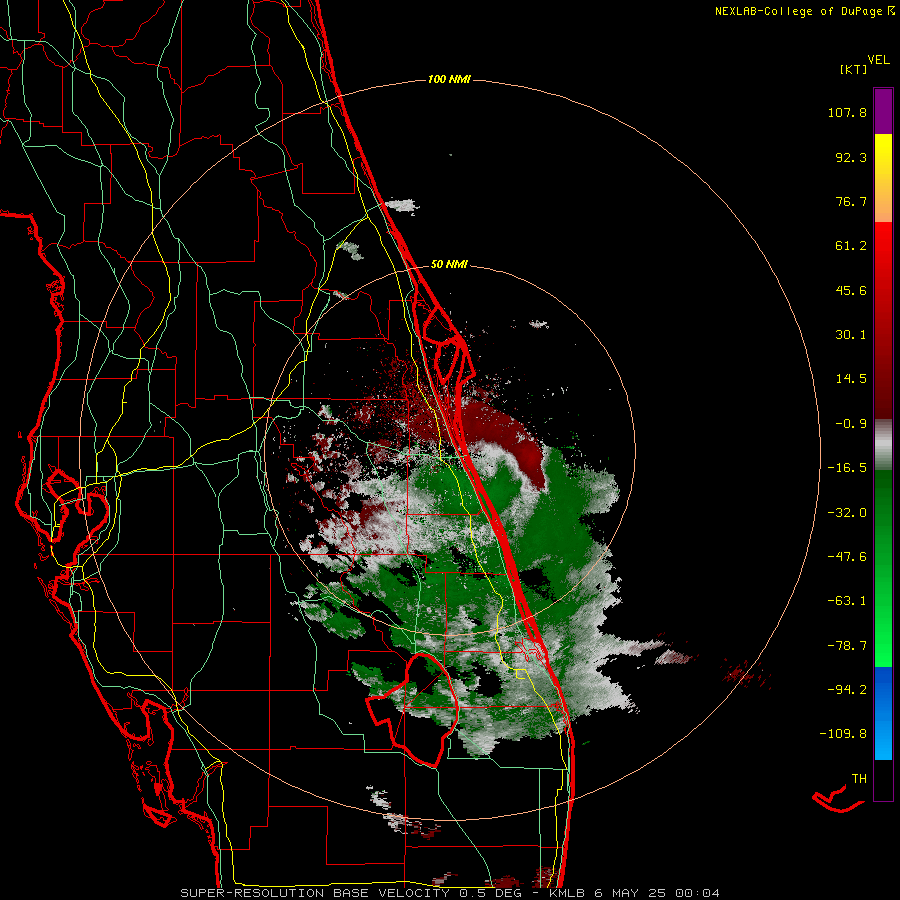Viewport: 900px width, 900px height.
Task: Click the -32.0 velocity scale value
Action: point(847,513)
